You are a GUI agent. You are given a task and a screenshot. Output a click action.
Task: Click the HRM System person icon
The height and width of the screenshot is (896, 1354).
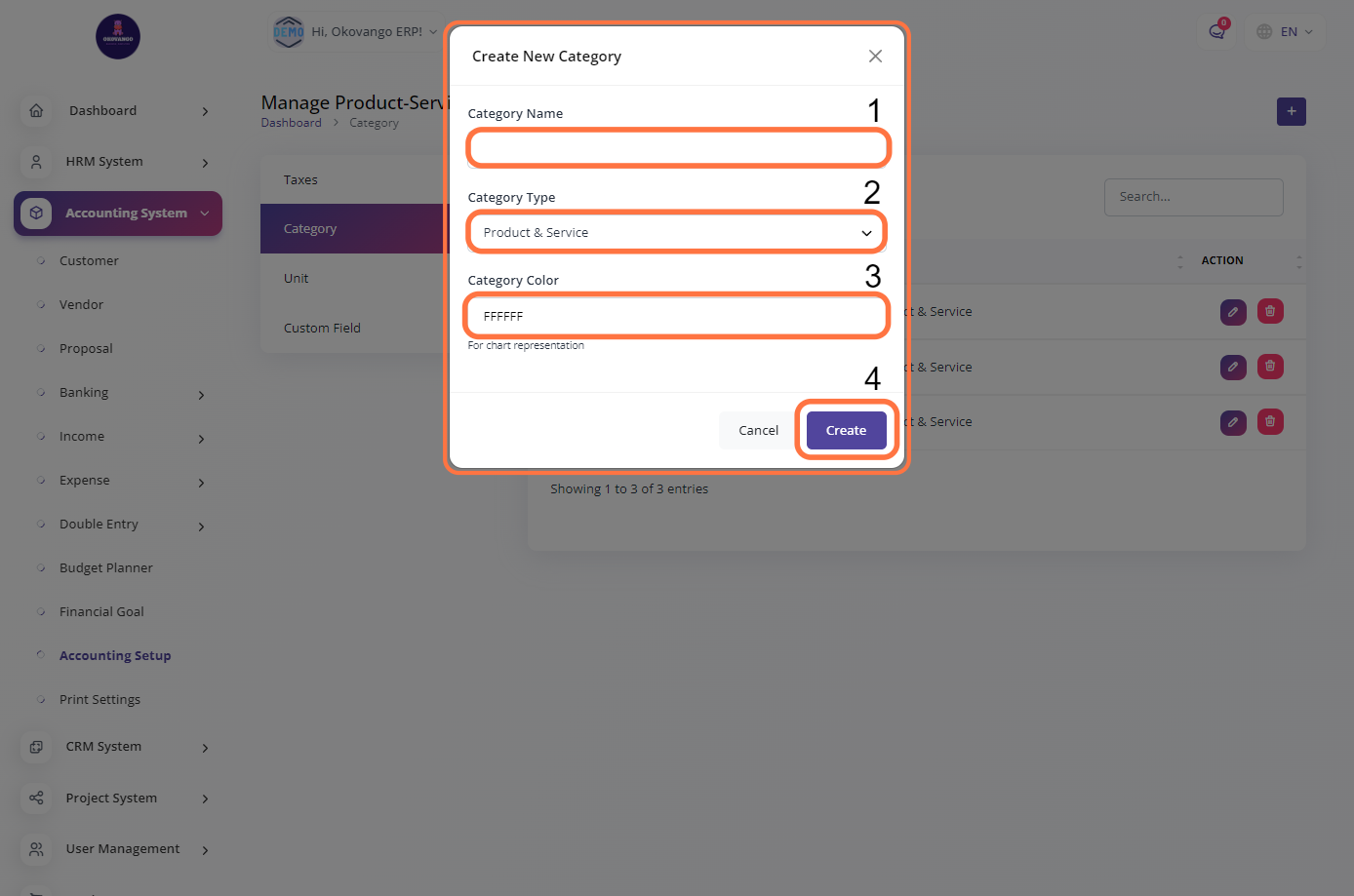coord(36,162)
